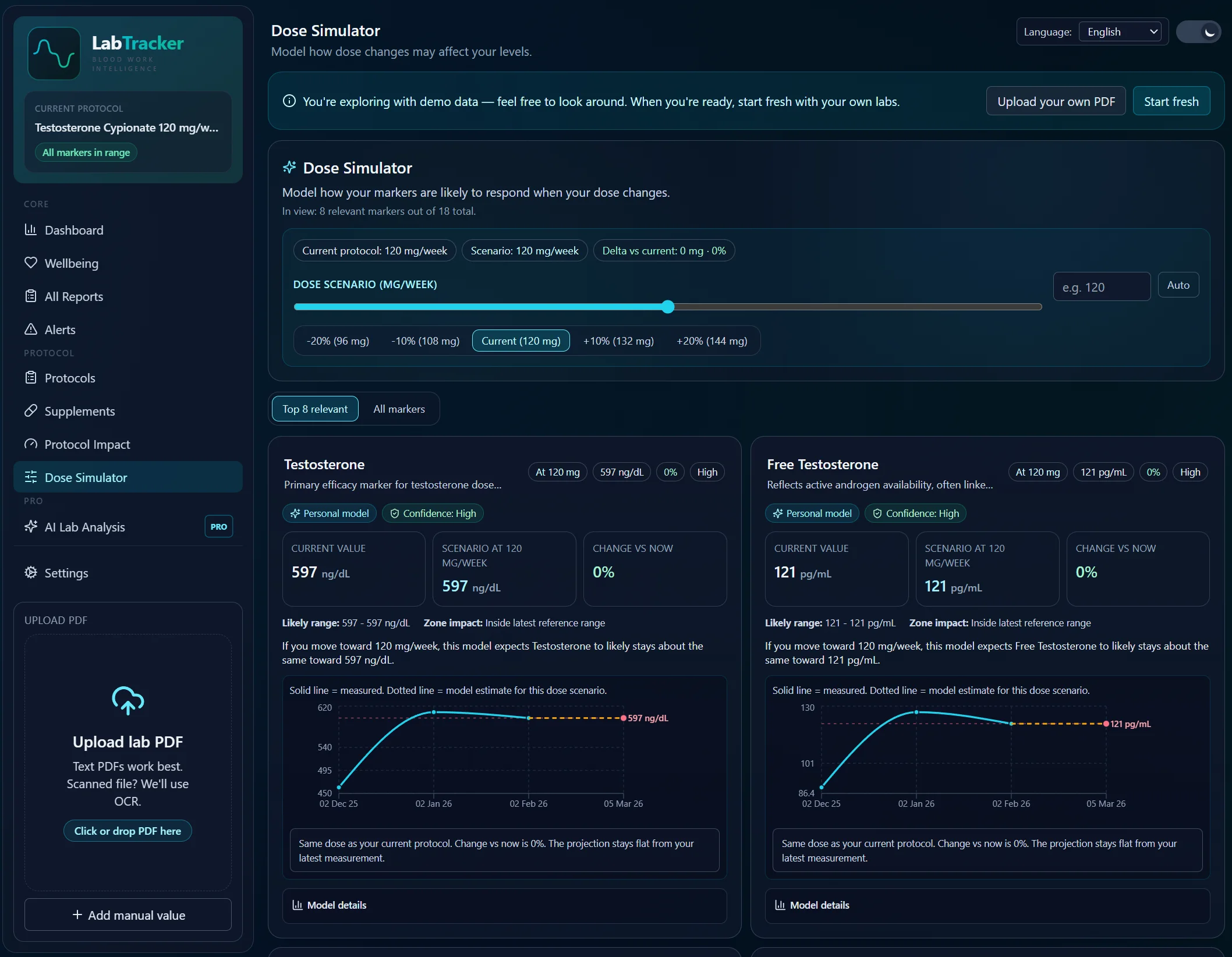Viewport: 1232px width, 957px height.
Task: Open Dashboard via its bar chart icon
Action: [31, 230]
